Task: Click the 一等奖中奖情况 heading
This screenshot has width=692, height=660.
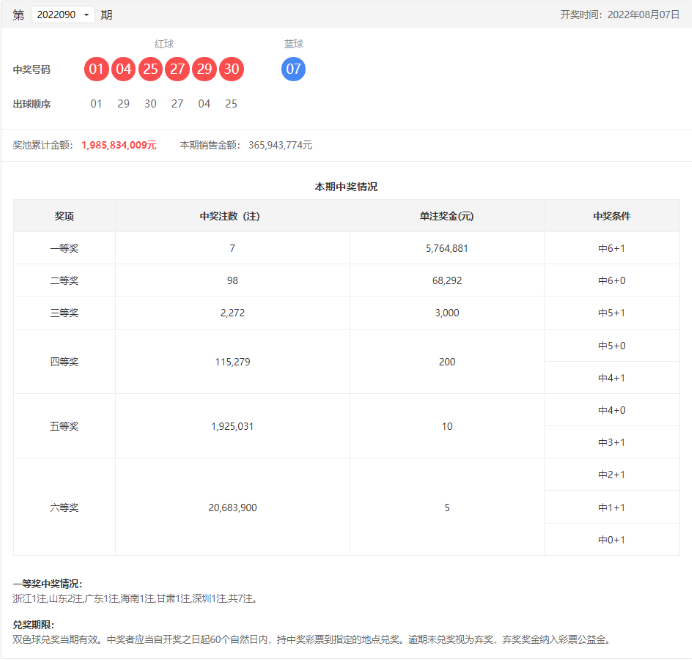Action: click(47, 584)
